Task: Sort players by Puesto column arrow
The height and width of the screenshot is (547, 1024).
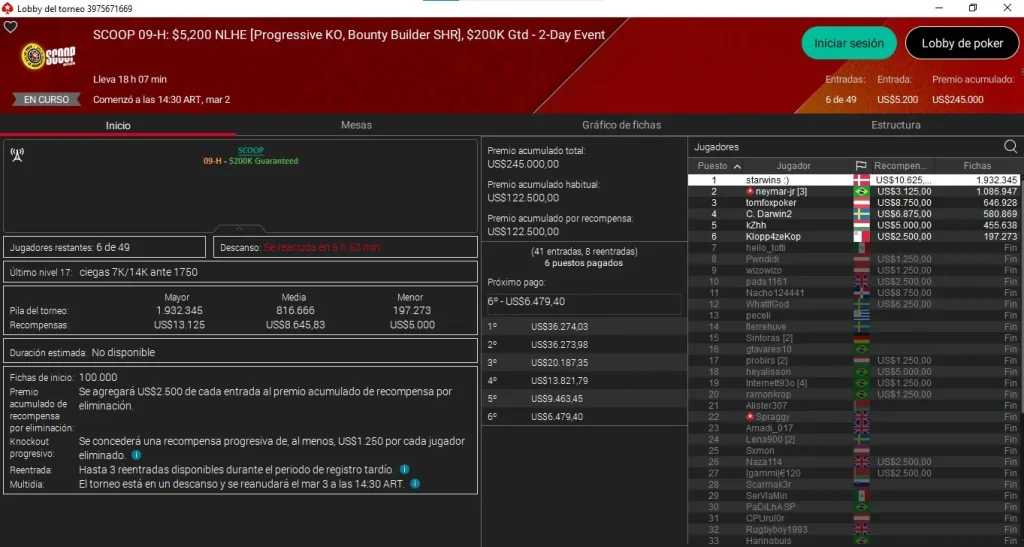Action: (737, 166)
